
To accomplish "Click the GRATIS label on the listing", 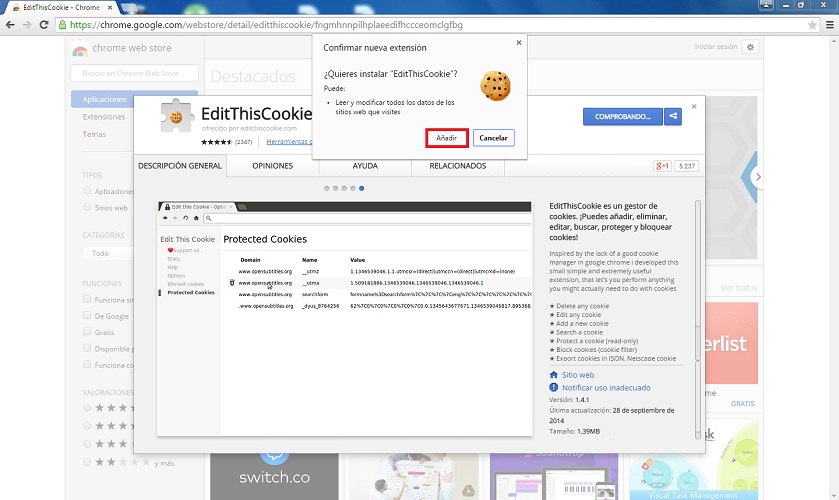I will pyautogui.click(x=743, y=404).
